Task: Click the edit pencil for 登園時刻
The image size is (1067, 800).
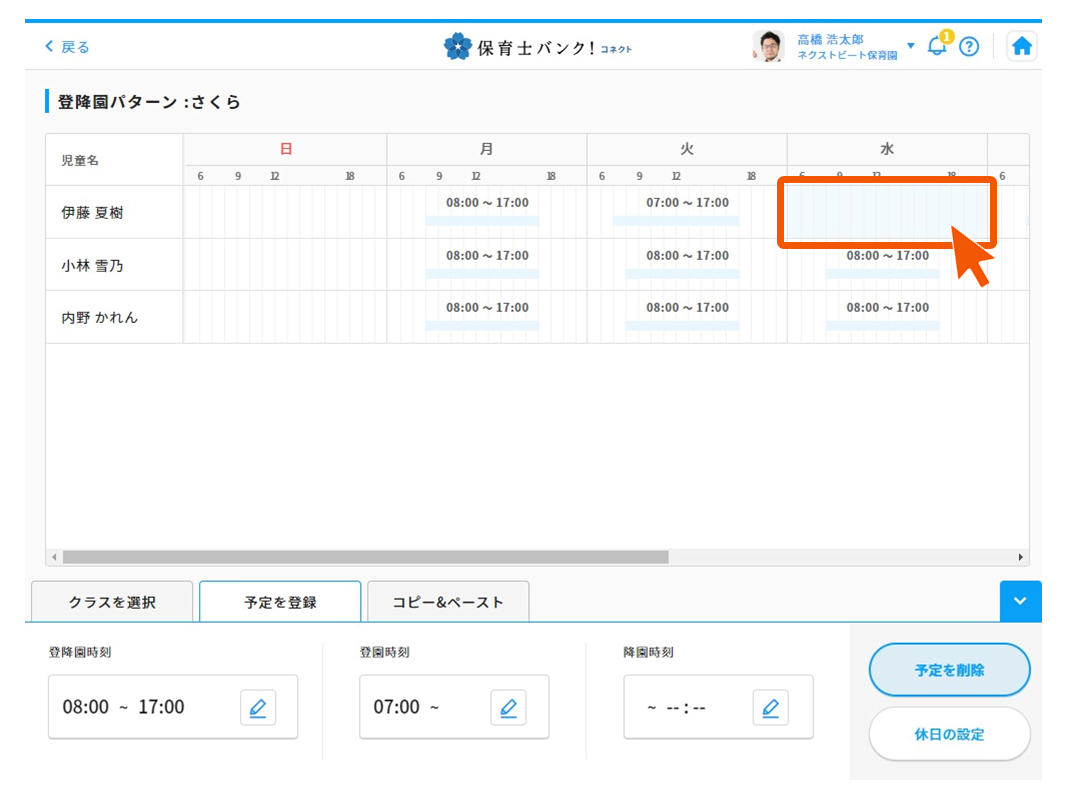Action: tap(508, 707)
